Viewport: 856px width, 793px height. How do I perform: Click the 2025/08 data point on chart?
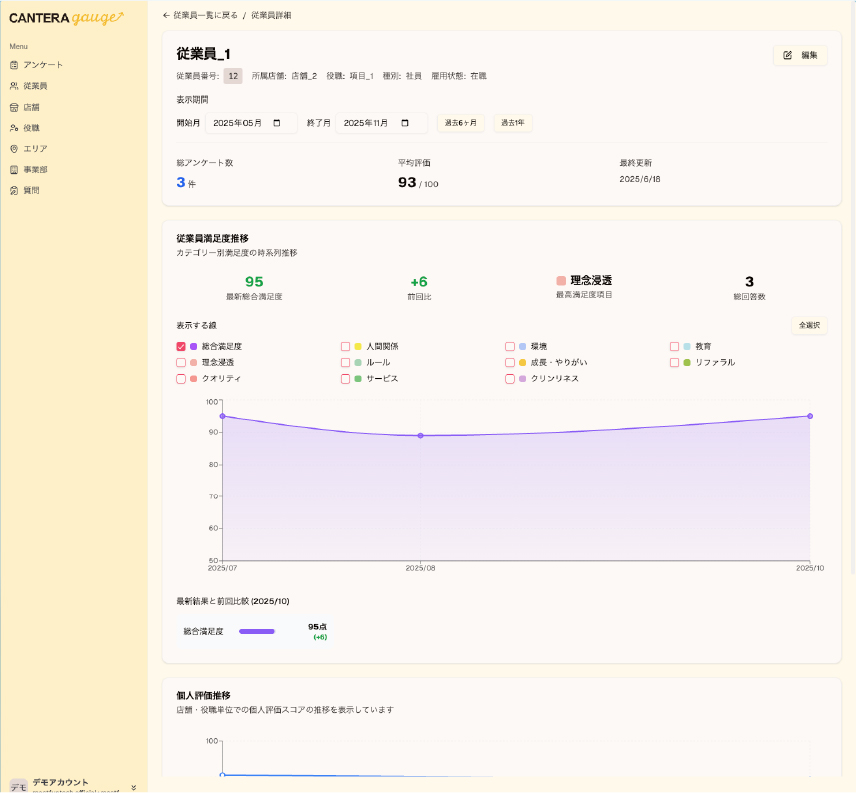pyautogui.click(x=420, y=436)
